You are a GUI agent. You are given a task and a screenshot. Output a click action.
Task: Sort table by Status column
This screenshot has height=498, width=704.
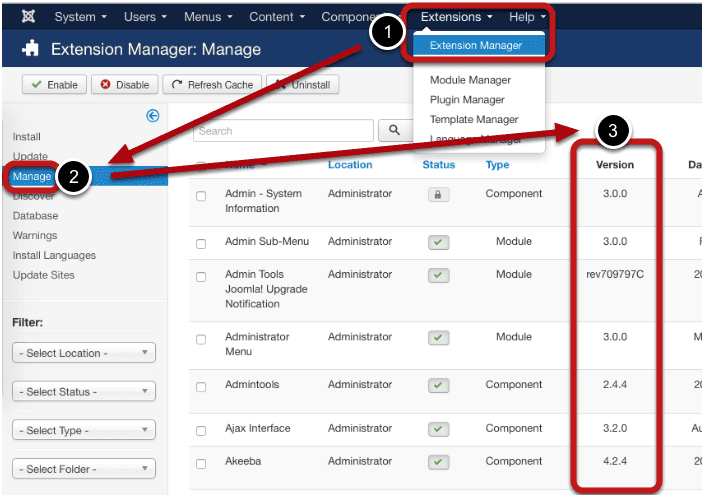[438, 165]
